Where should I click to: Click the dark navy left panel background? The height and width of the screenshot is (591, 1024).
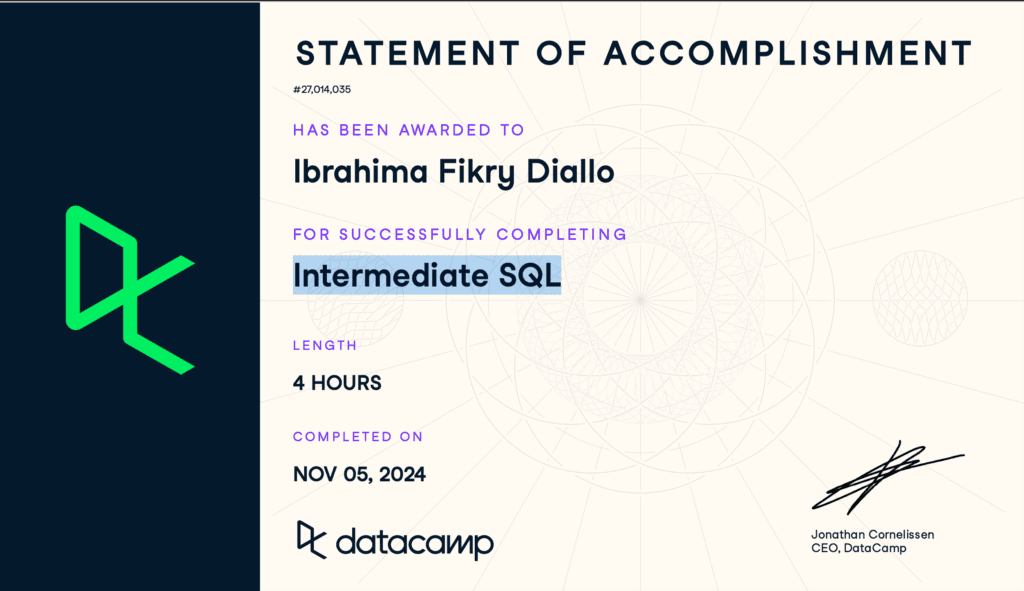pos(130,480)
